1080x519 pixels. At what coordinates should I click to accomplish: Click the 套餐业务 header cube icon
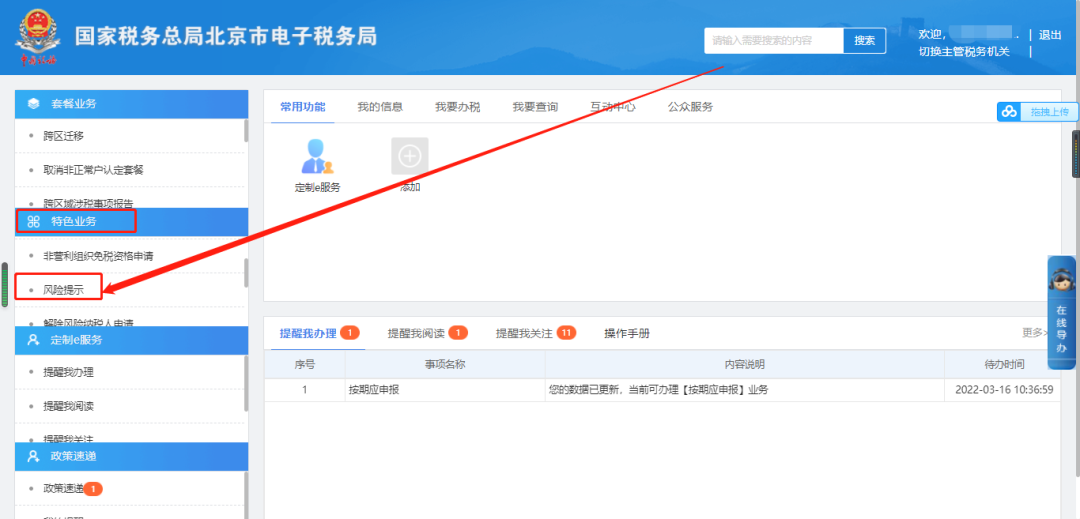[x=33, y=103]
